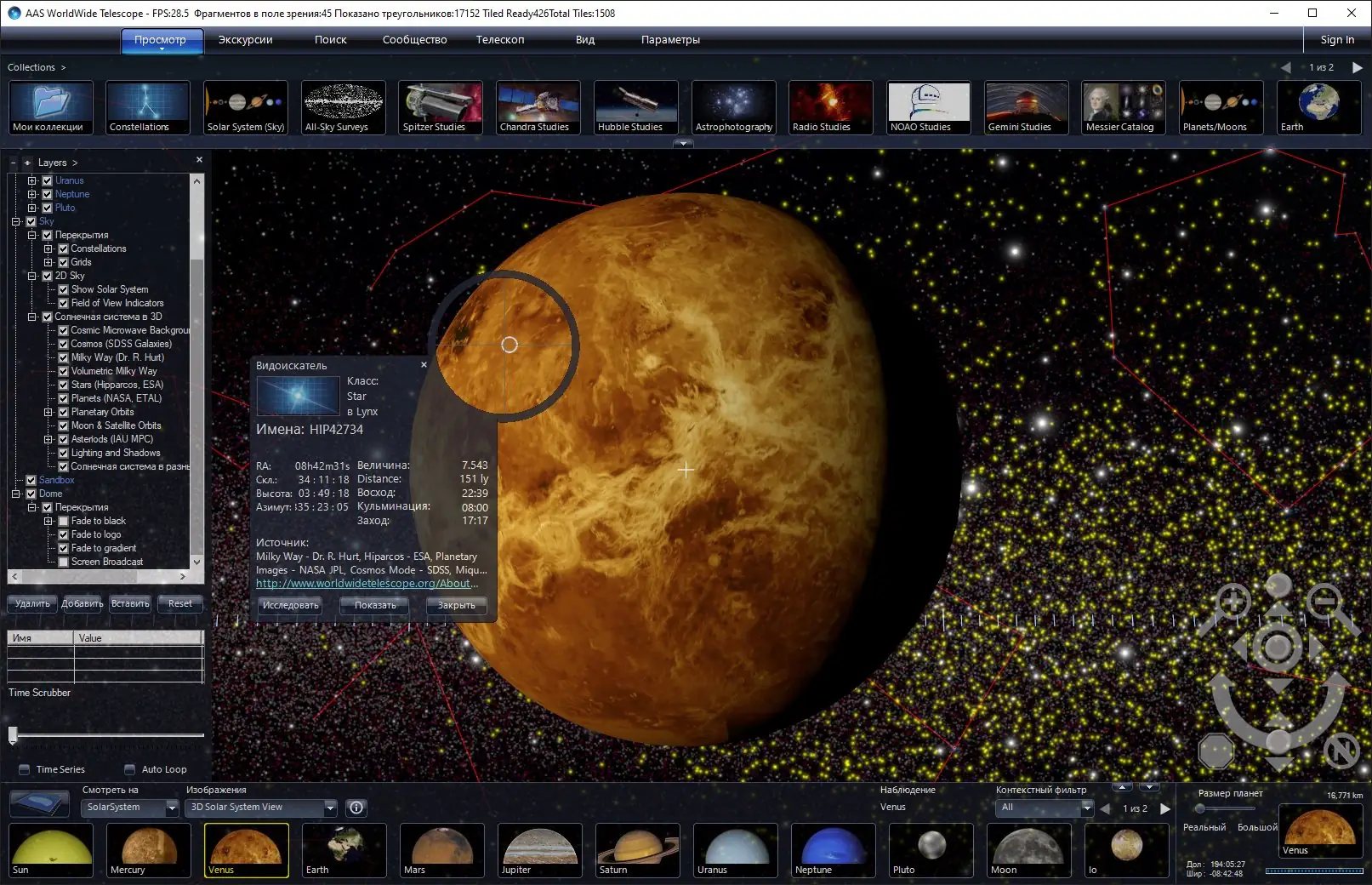
Task: Open the Spitzer Studies collection
Action: point(441,107)
